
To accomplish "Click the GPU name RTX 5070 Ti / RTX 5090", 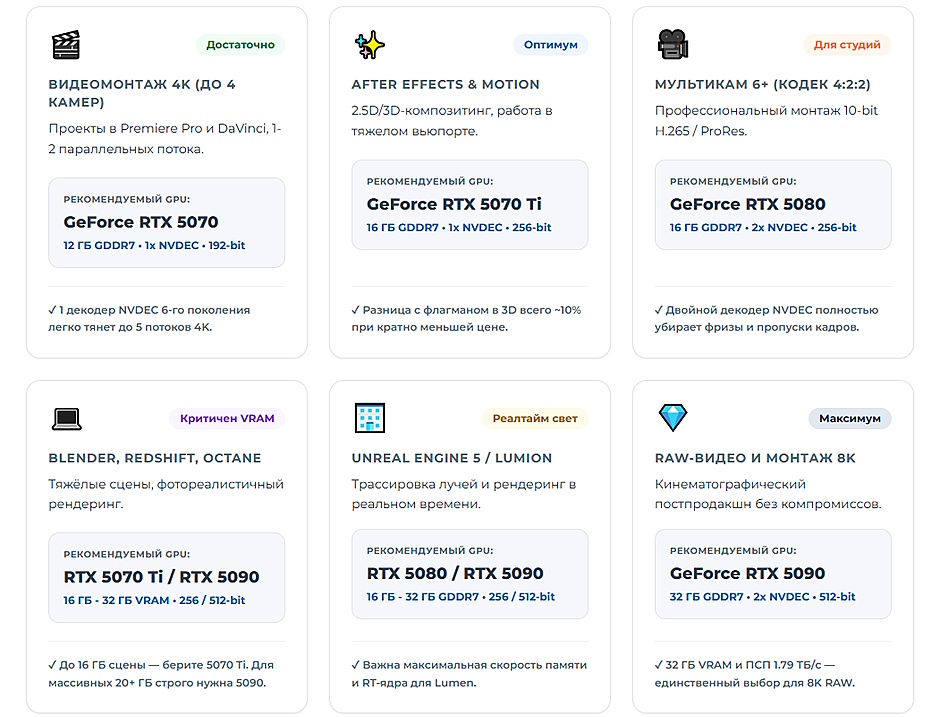I will (161, 577).
